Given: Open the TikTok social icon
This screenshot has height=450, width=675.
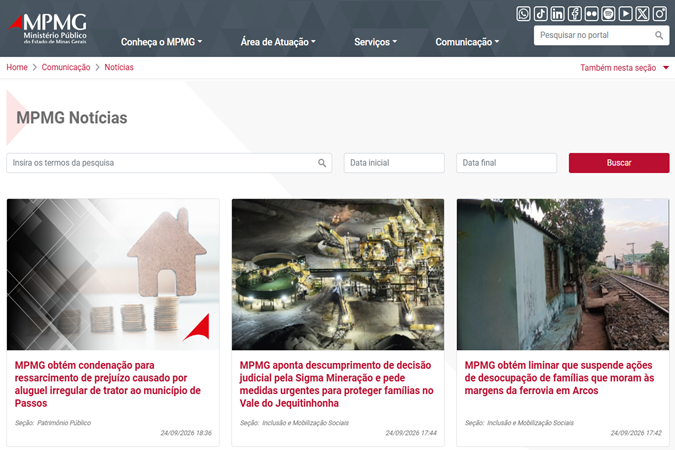Looking at the screenshot, I should click(541, 14).
